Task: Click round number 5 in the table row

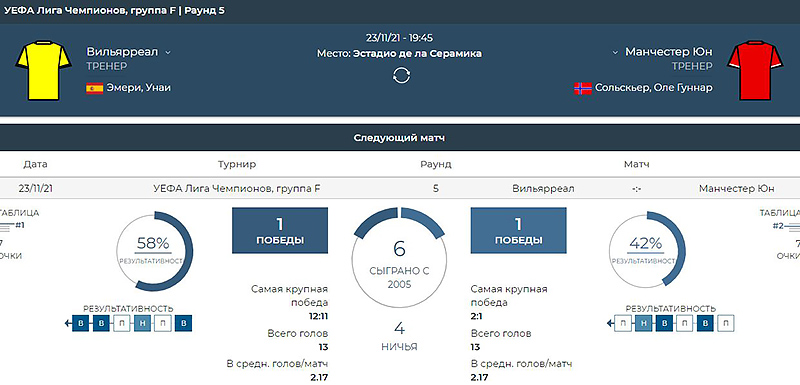Action: point(436,189)
